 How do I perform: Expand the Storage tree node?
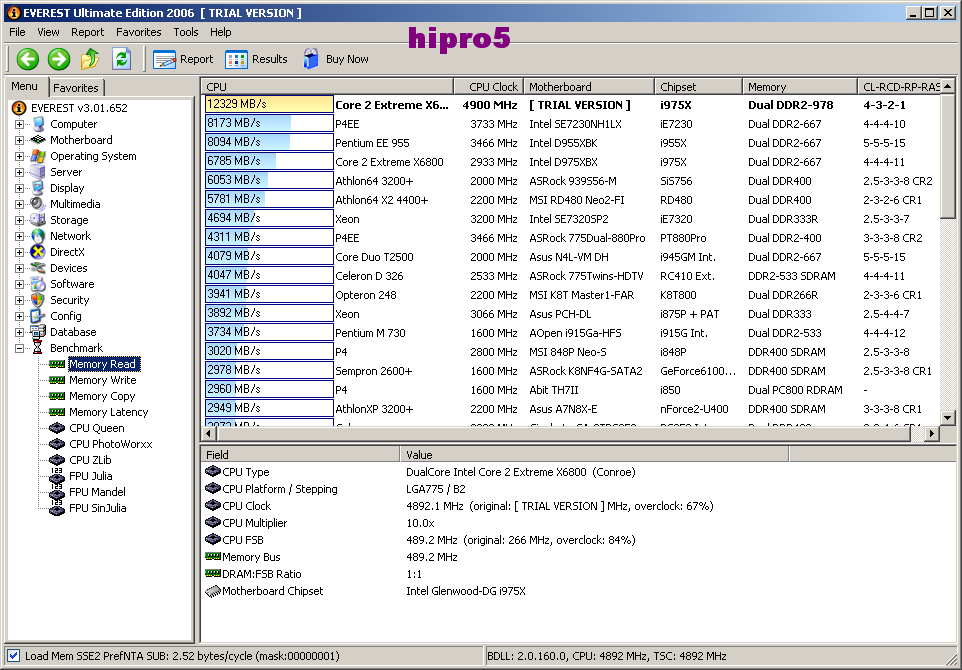[x=20, y=220]
